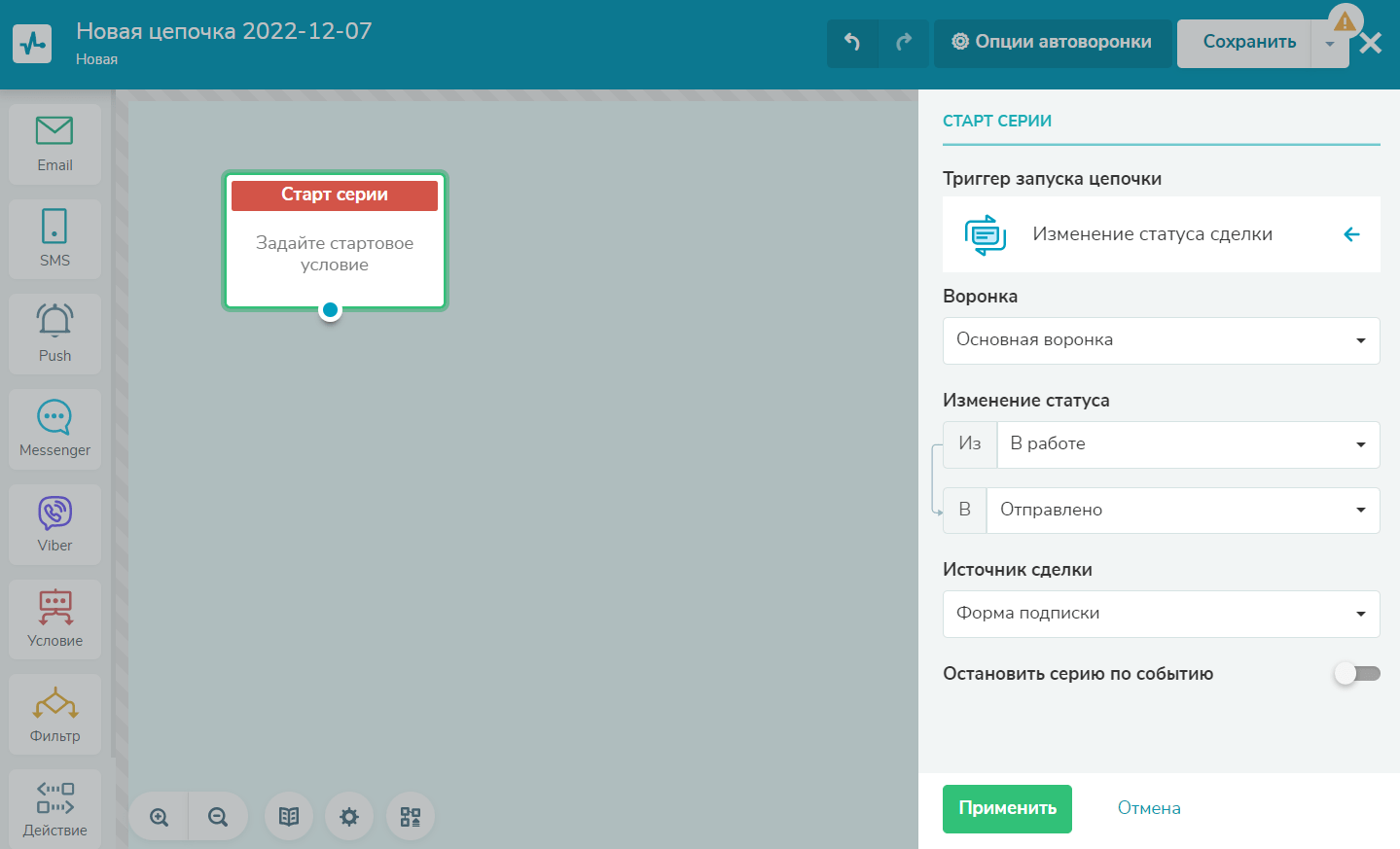Add a Viber block from sidebar
The height and width of the screenshot is (849, 1400).
[54, 524]
